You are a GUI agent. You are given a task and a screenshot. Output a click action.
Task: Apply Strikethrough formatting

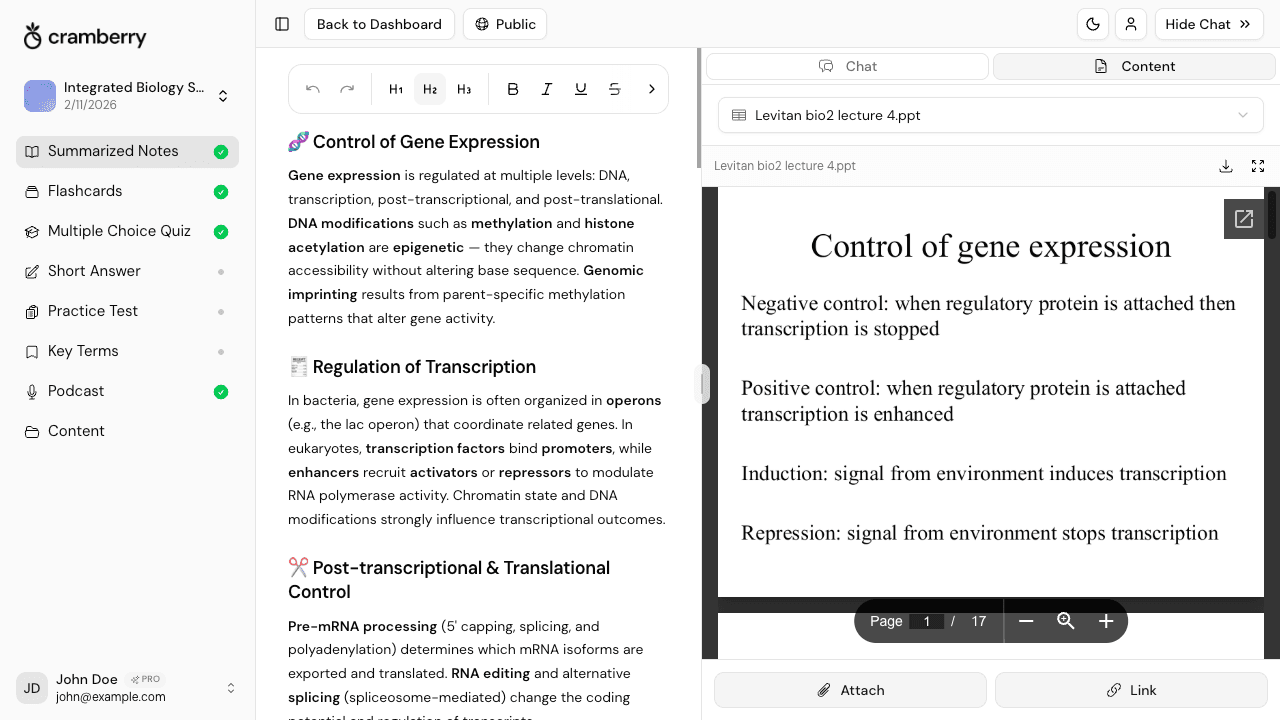[615, 89]
